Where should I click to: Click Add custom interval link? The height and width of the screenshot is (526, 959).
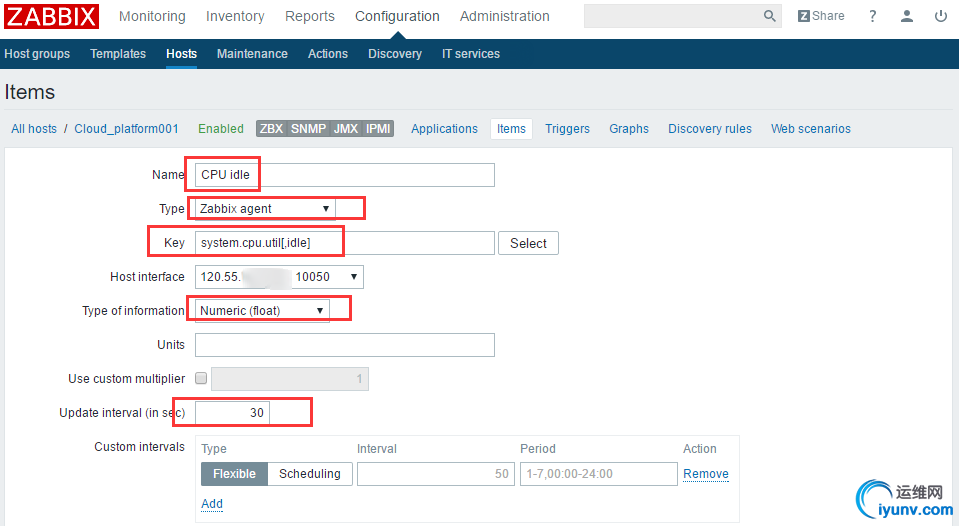(x=212, y=504)
